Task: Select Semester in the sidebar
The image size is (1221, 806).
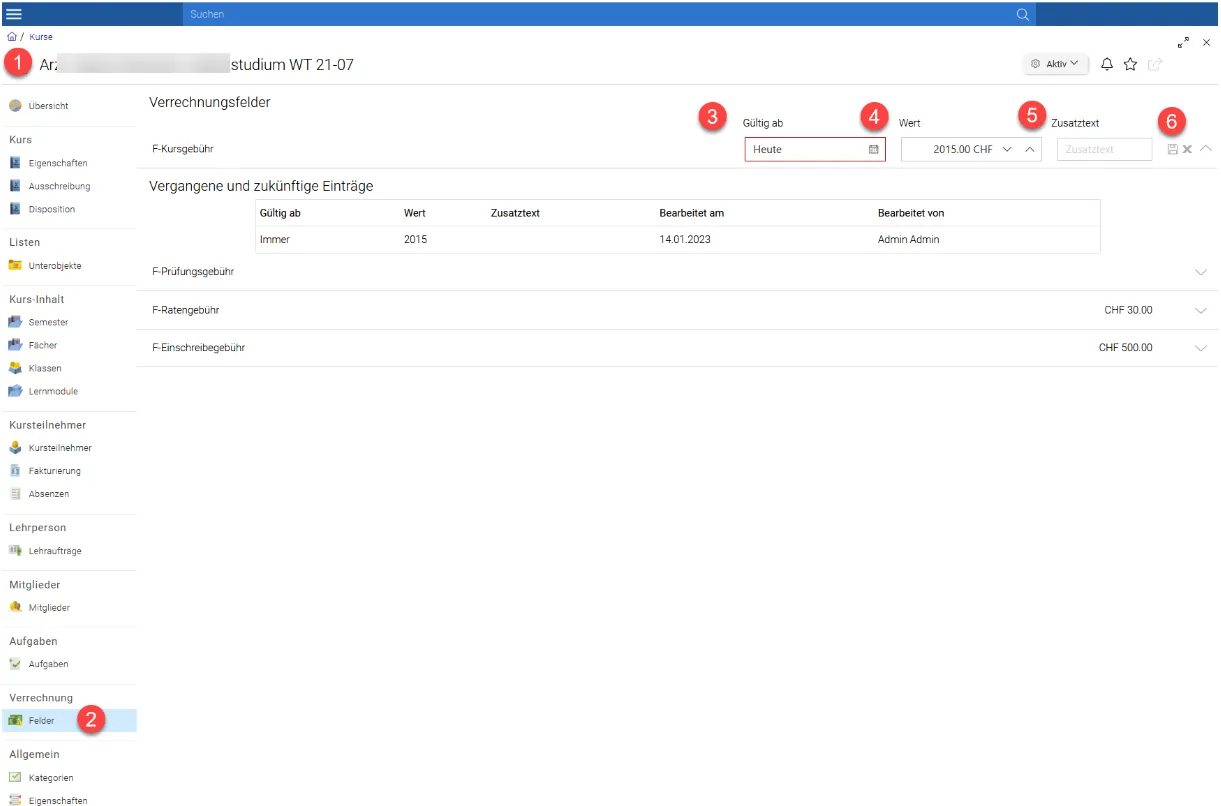Action: 49,322
